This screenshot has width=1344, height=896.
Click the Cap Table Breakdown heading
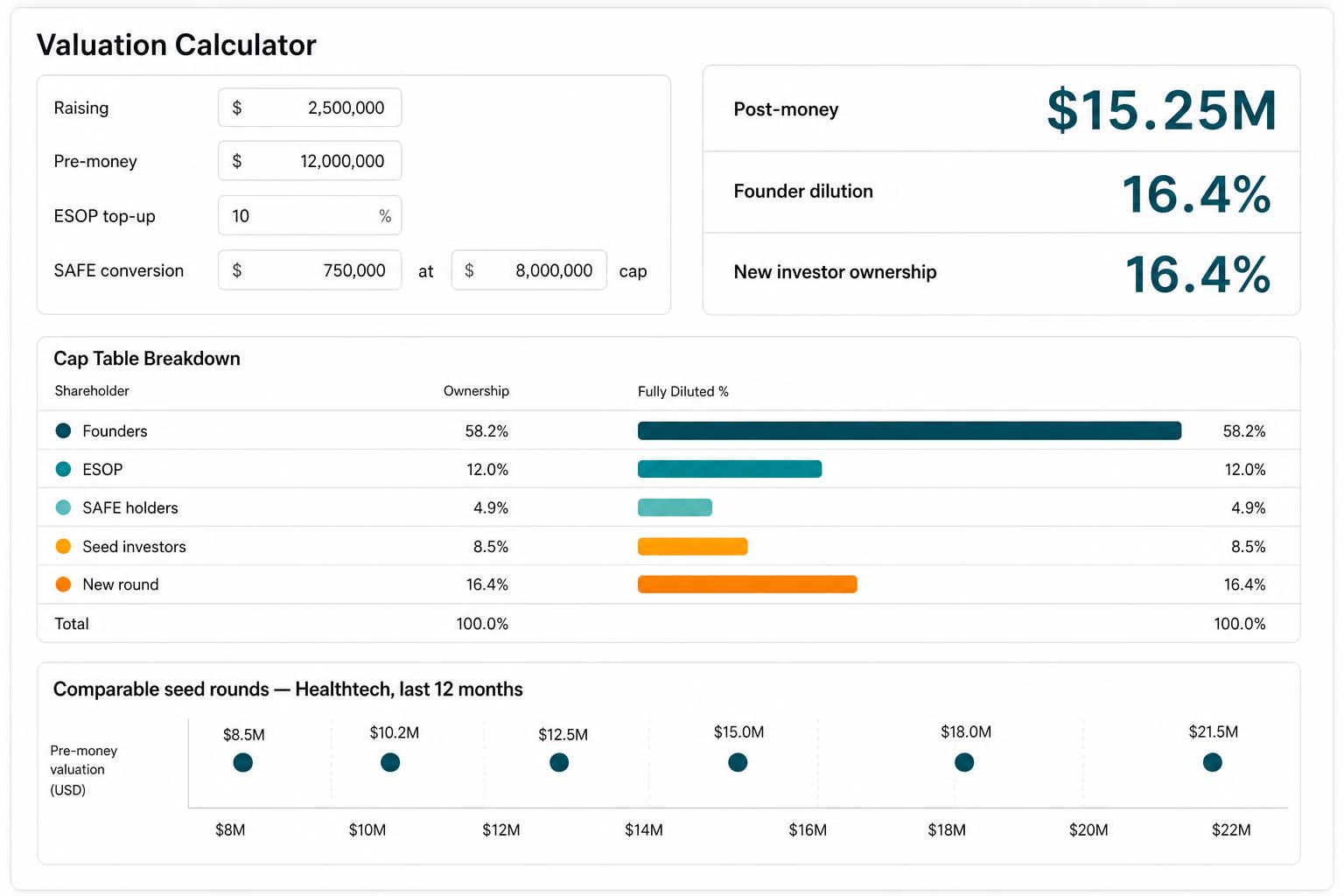coord(147,359)
